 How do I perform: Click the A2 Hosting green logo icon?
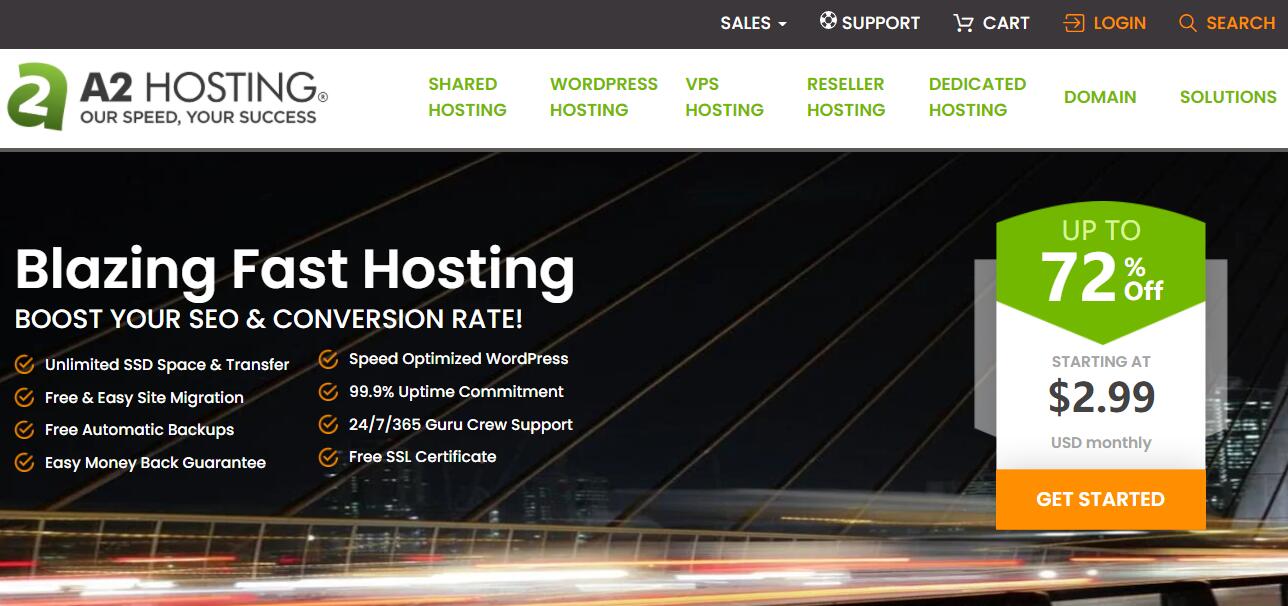coord(37,97)
